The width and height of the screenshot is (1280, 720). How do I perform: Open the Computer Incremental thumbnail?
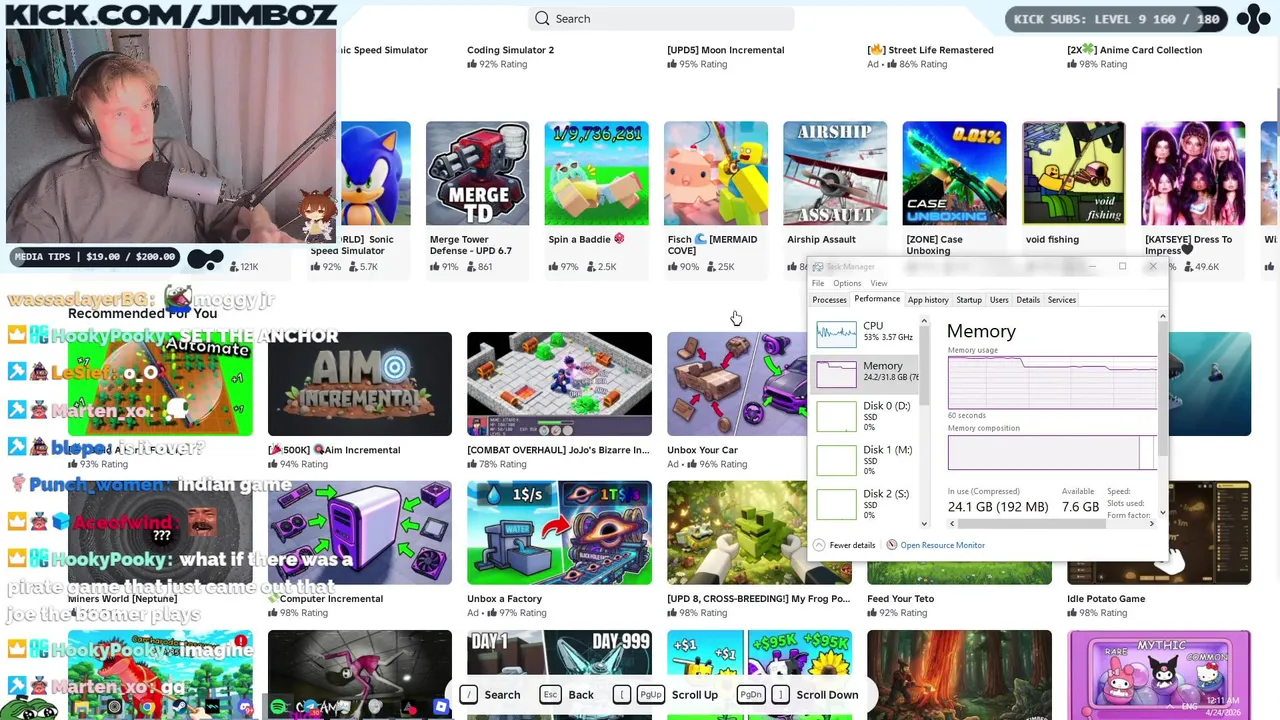[x=359, y=533]
